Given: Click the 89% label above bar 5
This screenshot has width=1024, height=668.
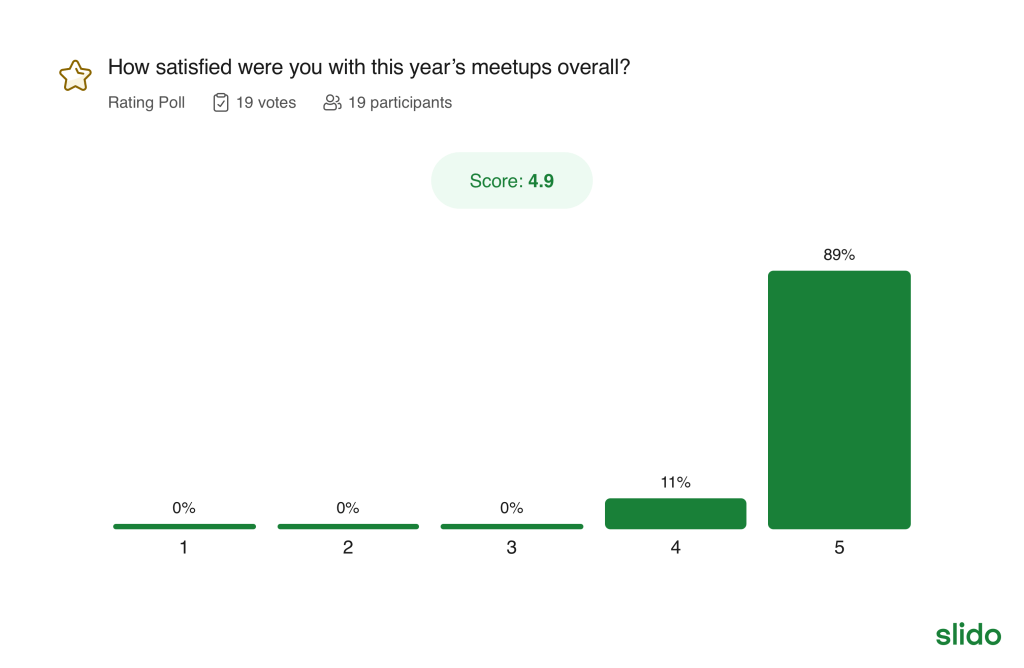Looking at the screenshot, I should click(839, 255).
